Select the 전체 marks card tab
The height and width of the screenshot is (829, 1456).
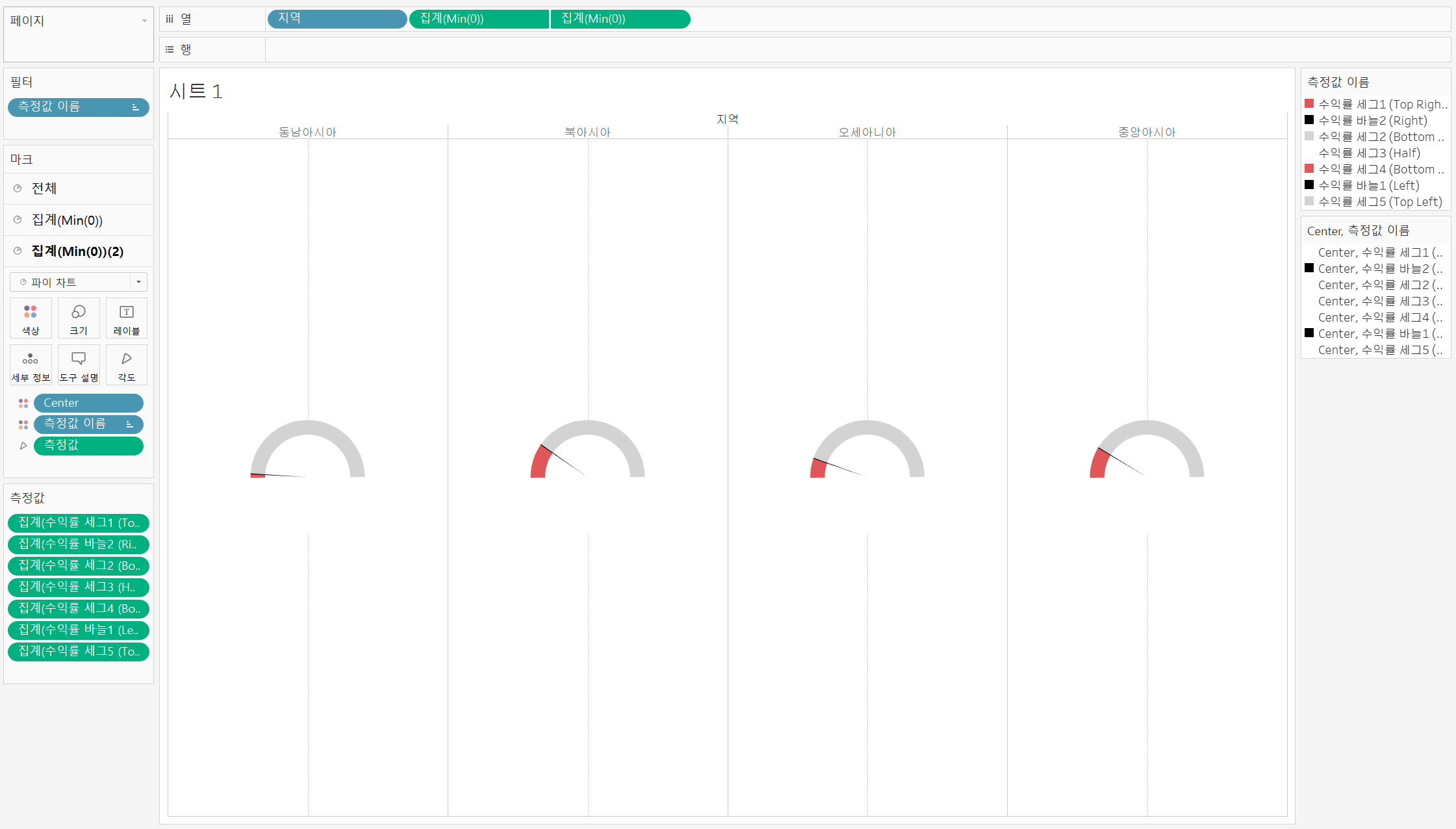(x=44, y=188)
